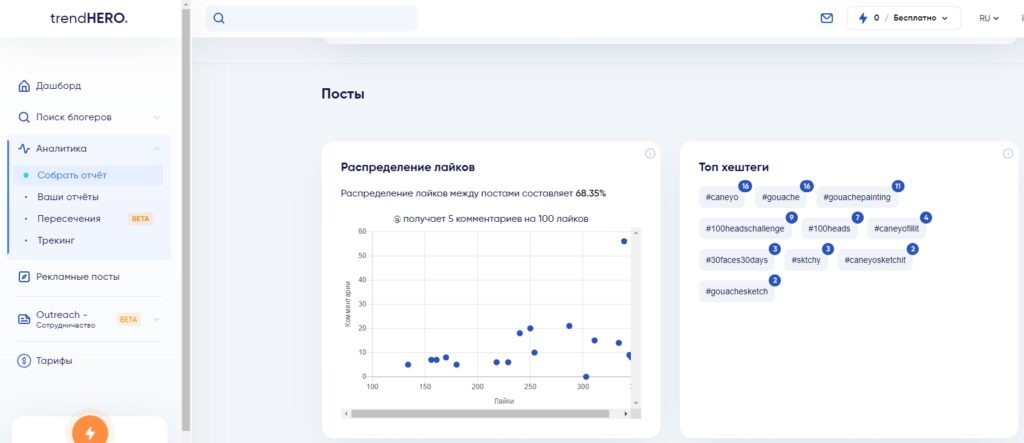The height and width of the screenshot is (443, 1024).
Task: Click the highest data point near 56 comments
Action: tap(624, 241)
